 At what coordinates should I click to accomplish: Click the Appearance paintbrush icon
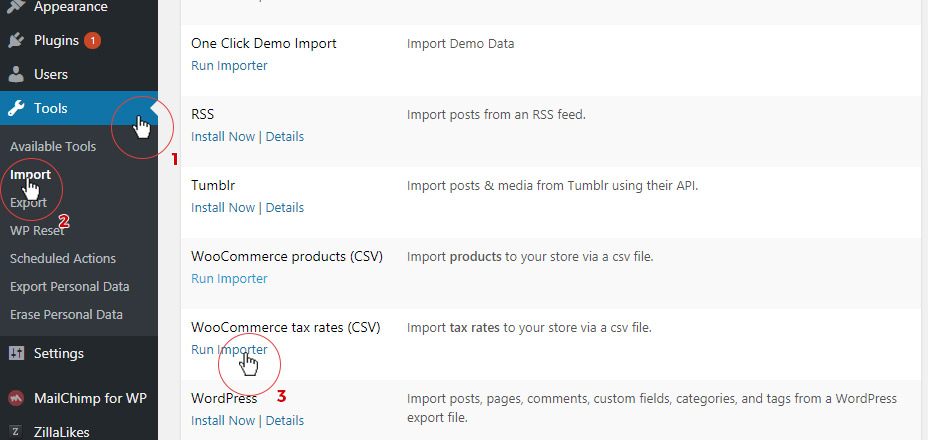click(16, 7)
